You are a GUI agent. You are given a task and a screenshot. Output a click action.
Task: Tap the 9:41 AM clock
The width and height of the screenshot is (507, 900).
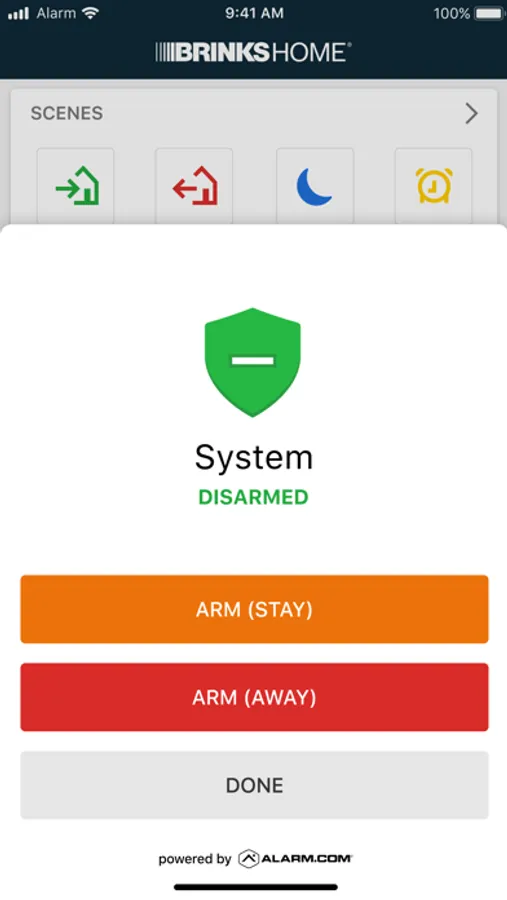(254, 13)
